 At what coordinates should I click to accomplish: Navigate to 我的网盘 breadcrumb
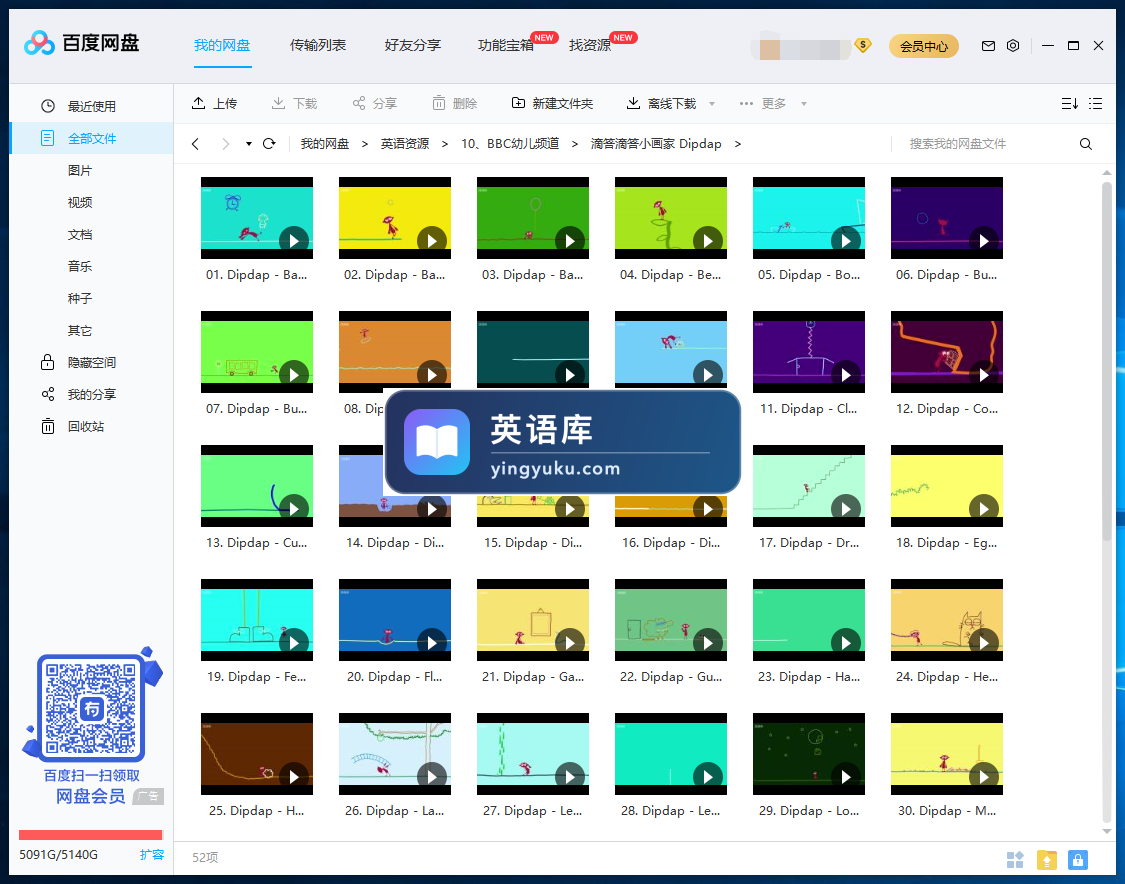point(324,144)
